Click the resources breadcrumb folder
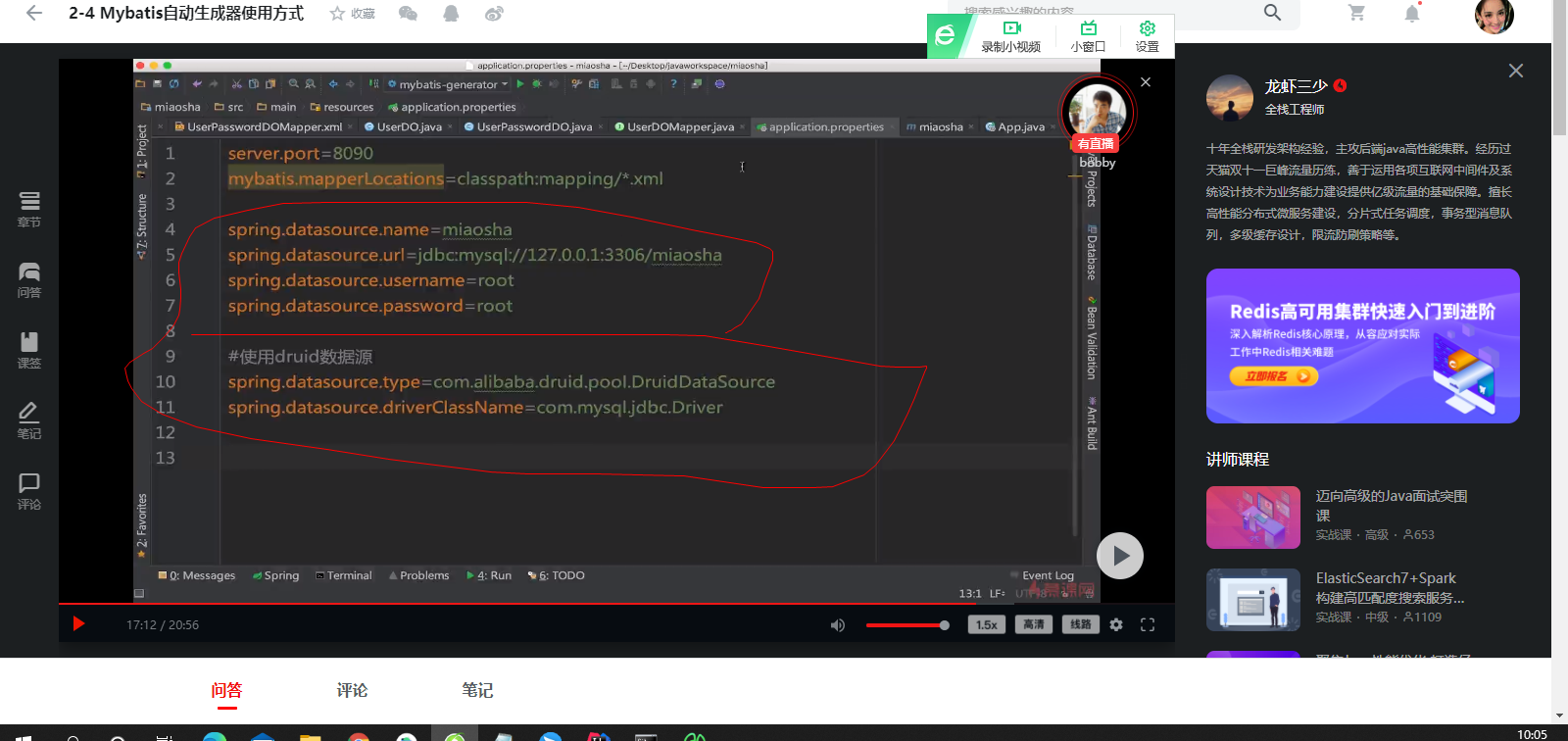1568x741 pixels. point(342,107)
